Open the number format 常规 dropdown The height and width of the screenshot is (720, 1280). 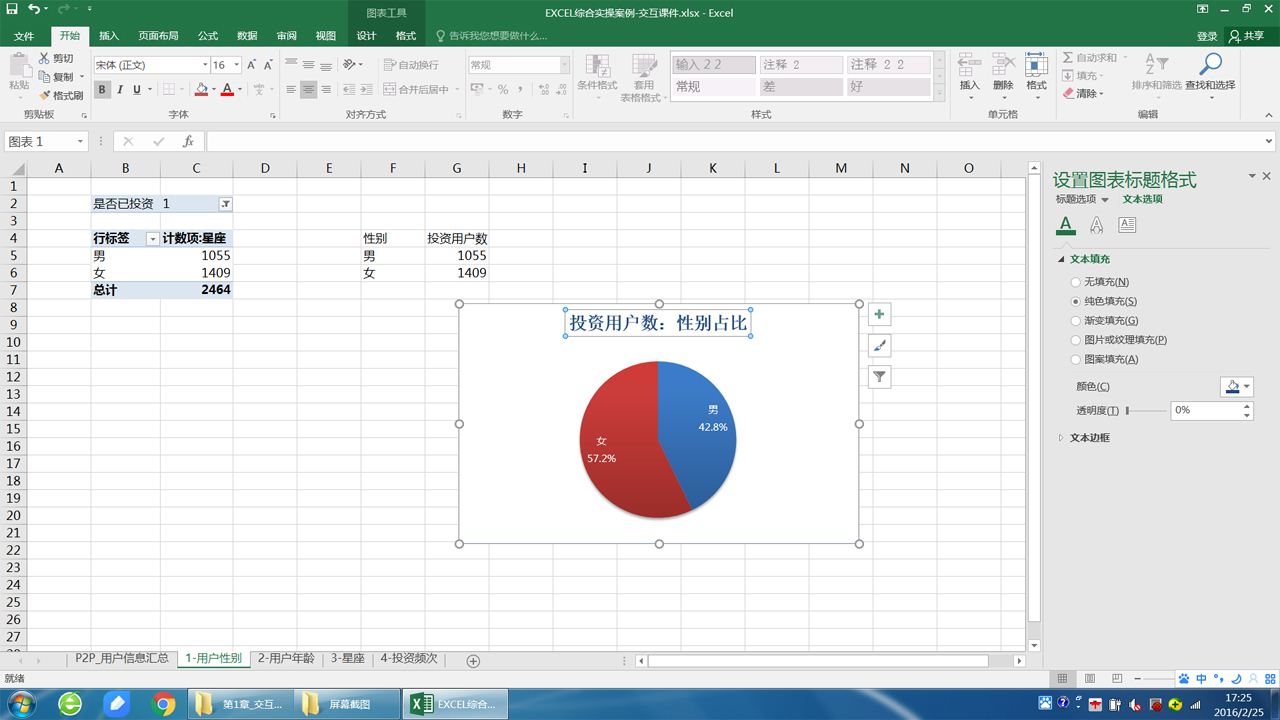click(564, 65)
